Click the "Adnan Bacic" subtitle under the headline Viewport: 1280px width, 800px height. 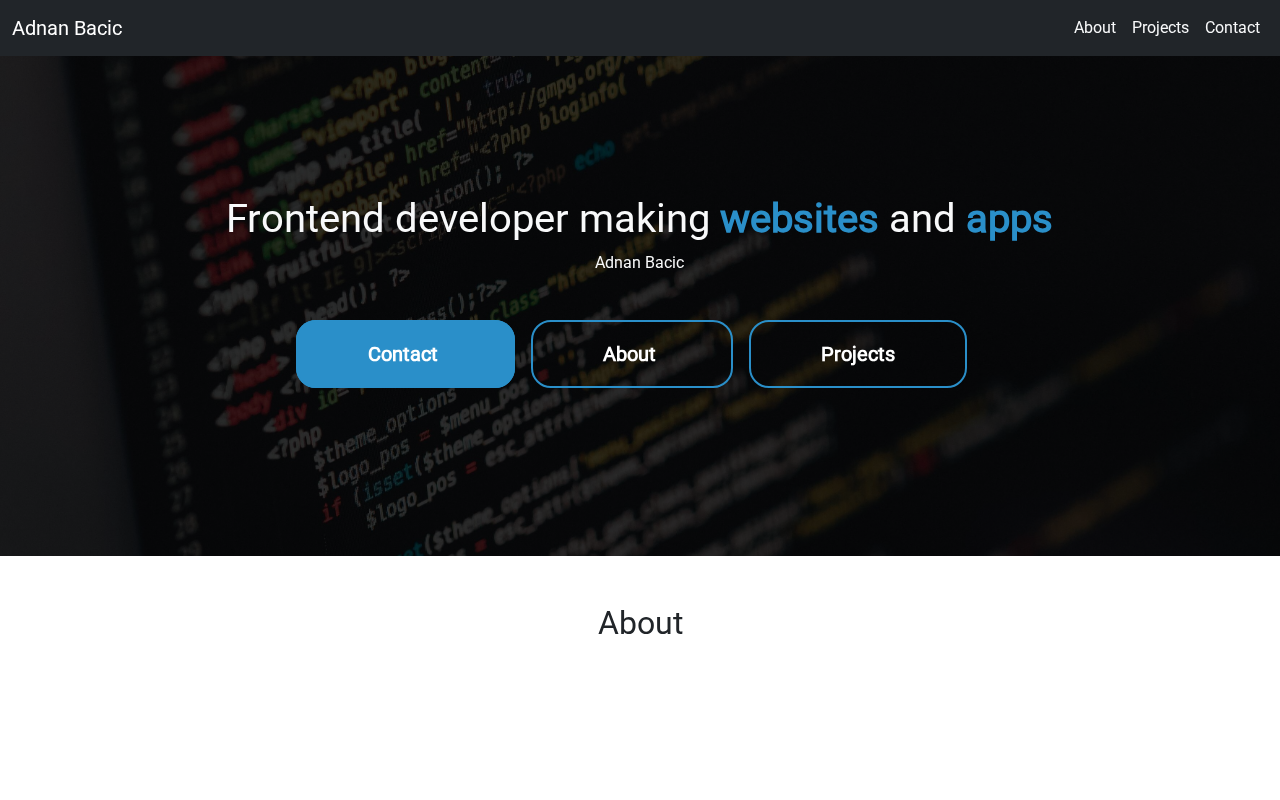640,263
